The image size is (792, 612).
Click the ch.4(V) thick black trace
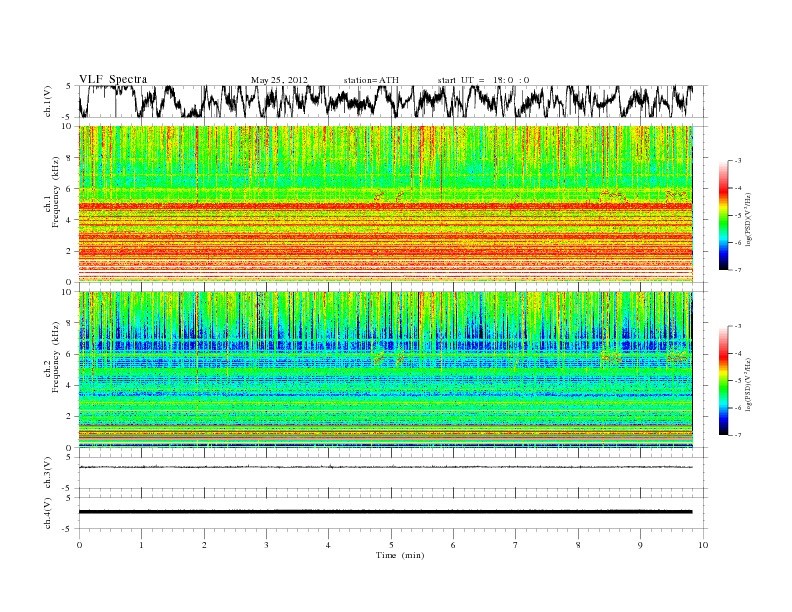(386, 512)
